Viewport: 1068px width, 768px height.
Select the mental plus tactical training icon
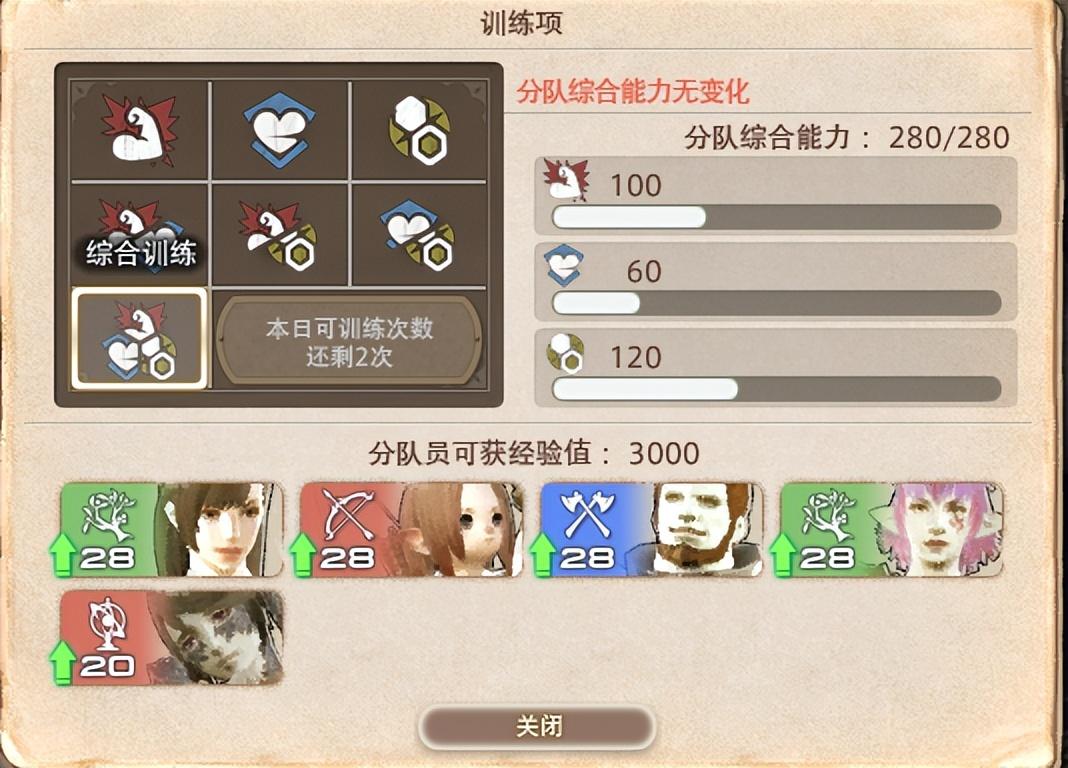click(x=419, y=235)
